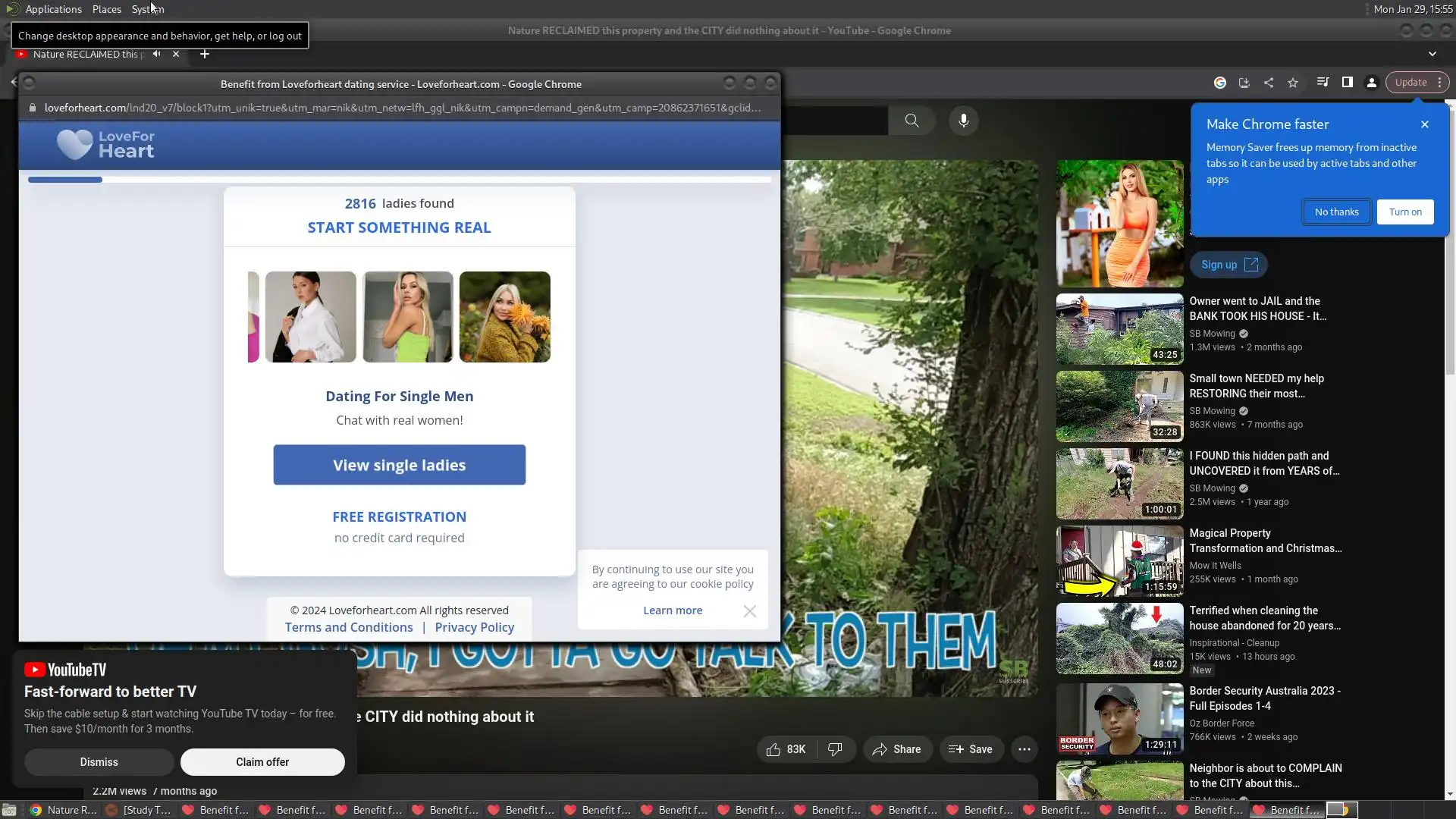Open the Places menu
Image resolution: width=1456 pixels, height=819 pixels.
point(107,9)
